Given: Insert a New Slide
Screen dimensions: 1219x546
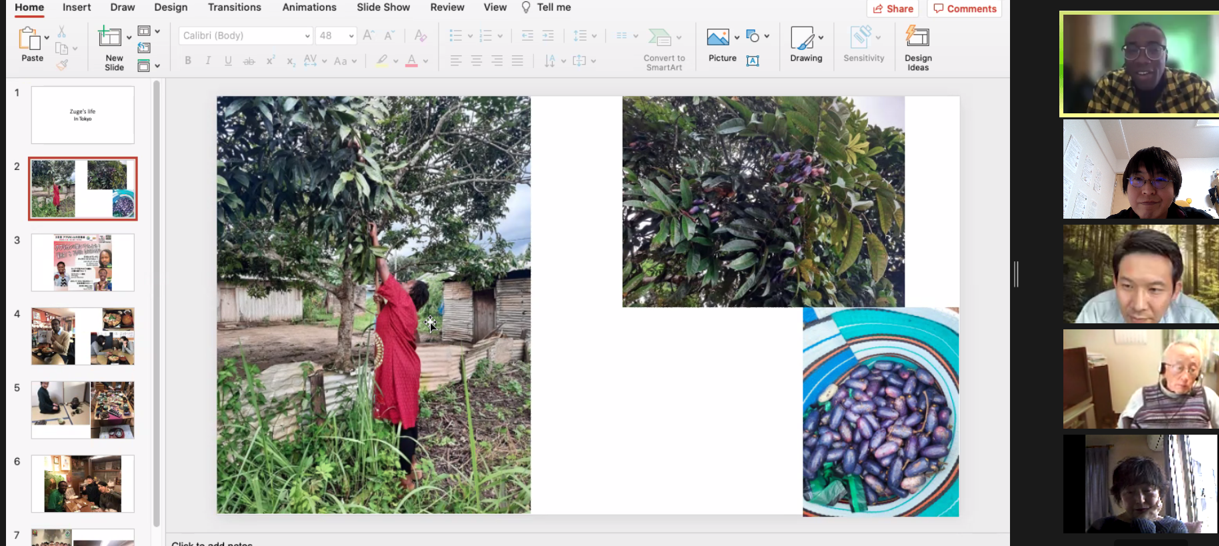Looking at the screenshot, I should click(x=111, y=39).
